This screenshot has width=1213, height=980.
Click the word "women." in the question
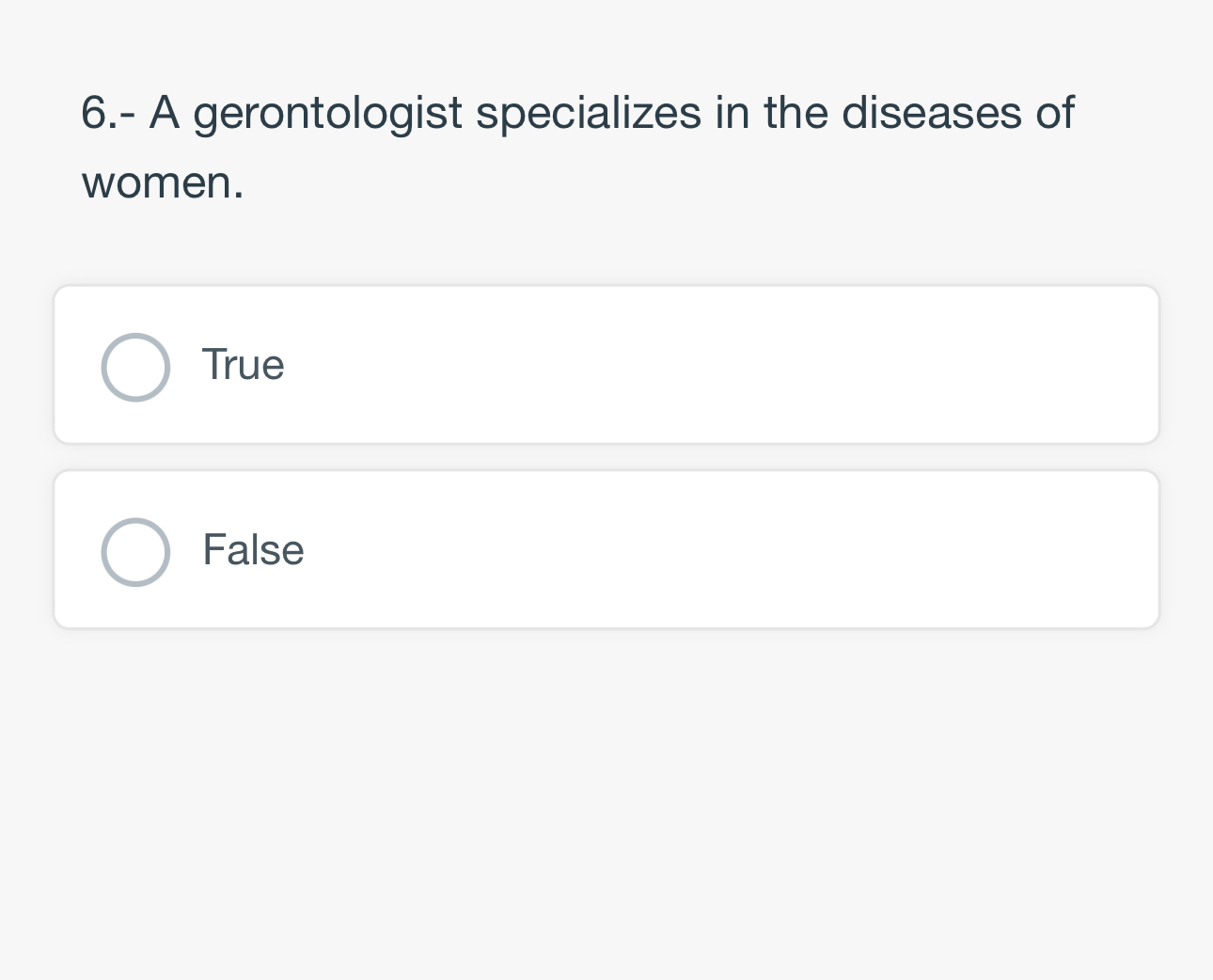coord(163,182)
